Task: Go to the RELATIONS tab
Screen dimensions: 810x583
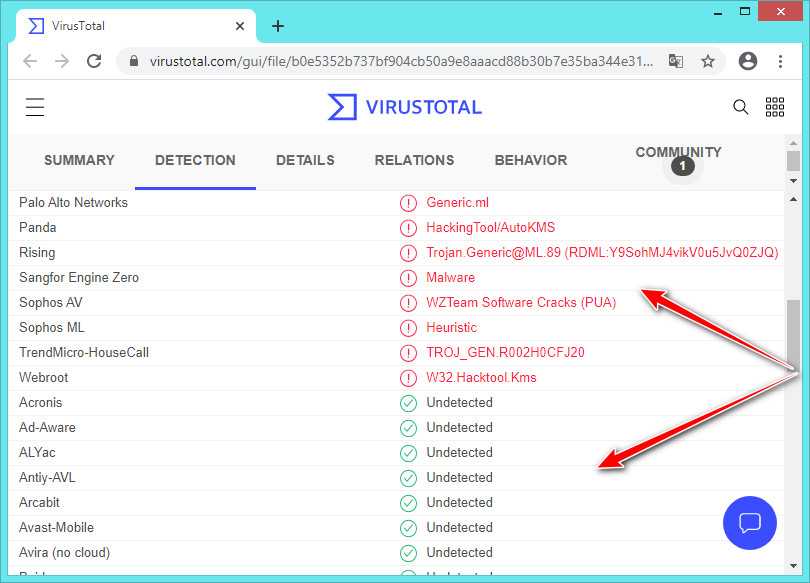Action: coord(414,160)
